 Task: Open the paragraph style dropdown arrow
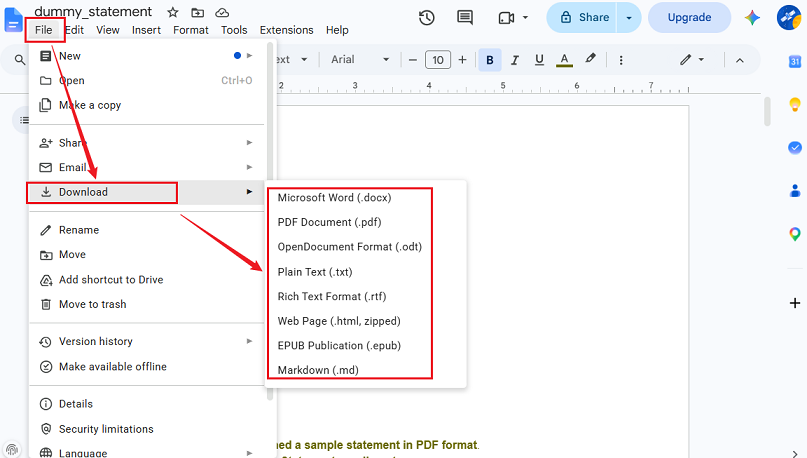[304, 60]
